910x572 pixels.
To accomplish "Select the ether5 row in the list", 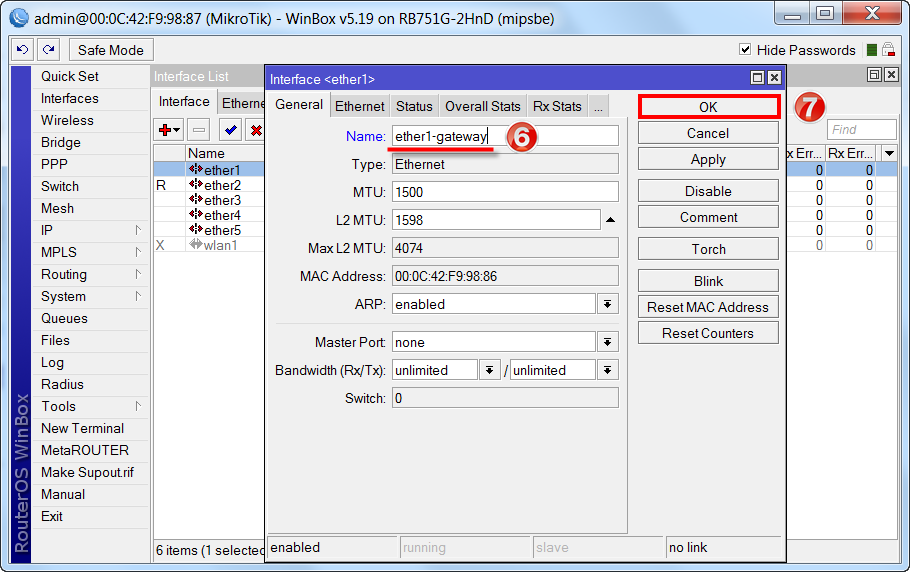I will [209, 230].
